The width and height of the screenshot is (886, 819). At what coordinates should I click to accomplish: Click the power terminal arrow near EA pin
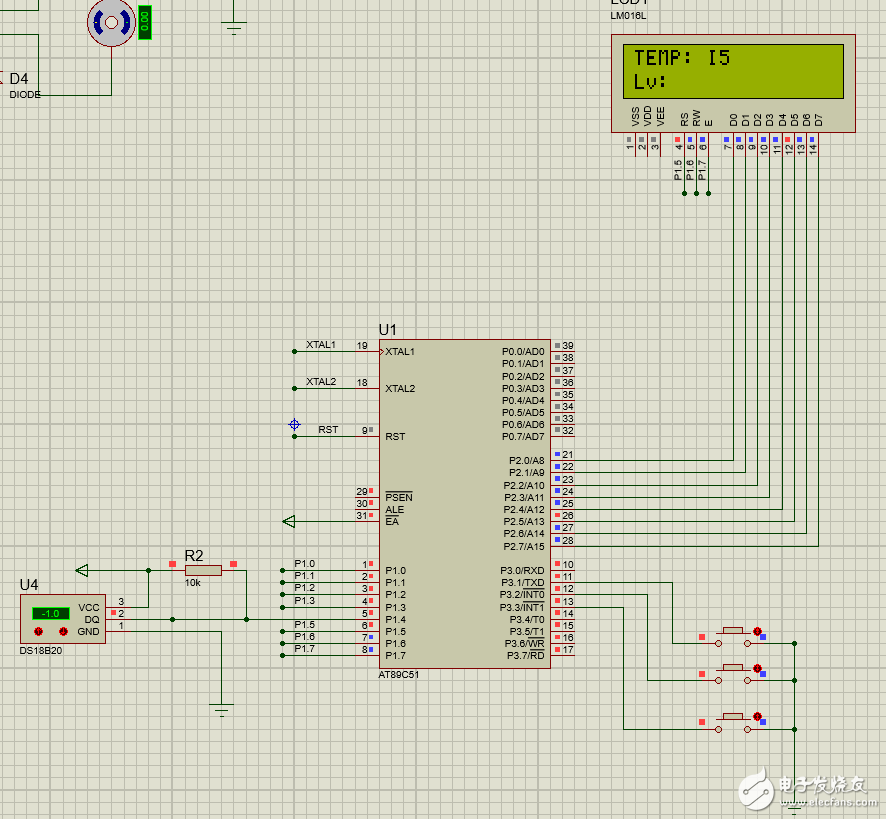click(289, 521)
